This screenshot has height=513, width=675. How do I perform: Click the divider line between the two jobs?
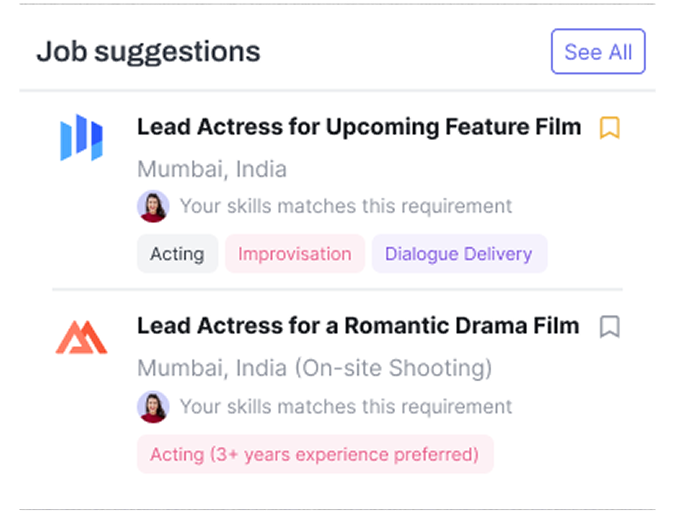coord(337,290)
